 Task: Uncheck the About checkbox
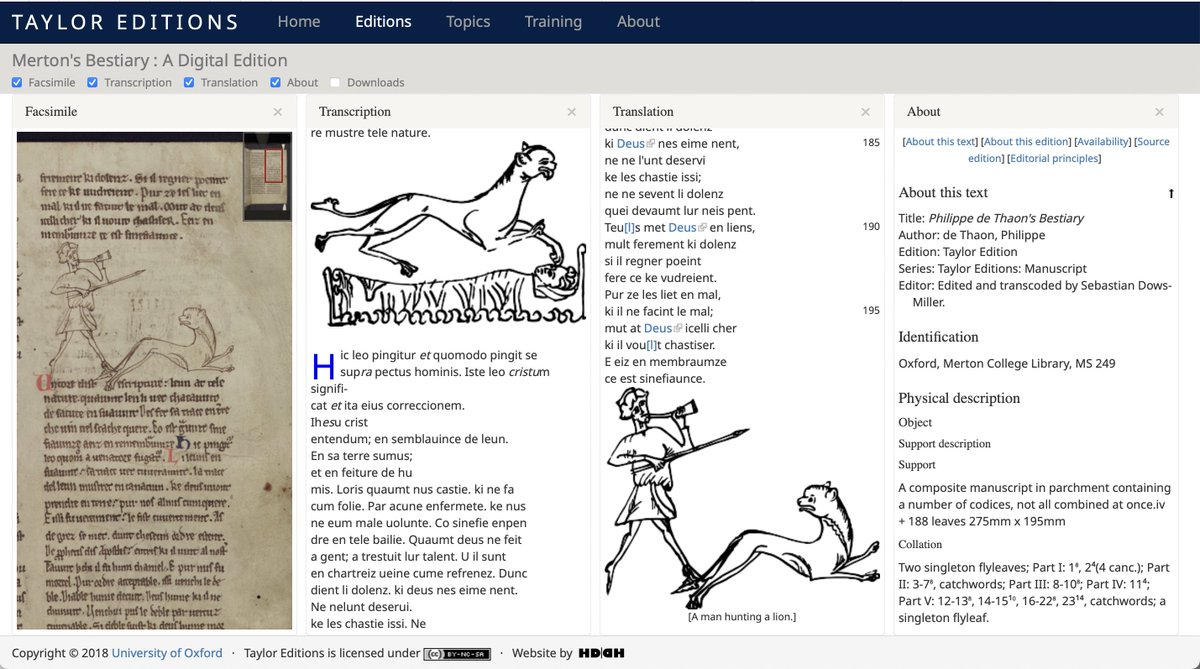pyautogui.click(x=275, y=82)
